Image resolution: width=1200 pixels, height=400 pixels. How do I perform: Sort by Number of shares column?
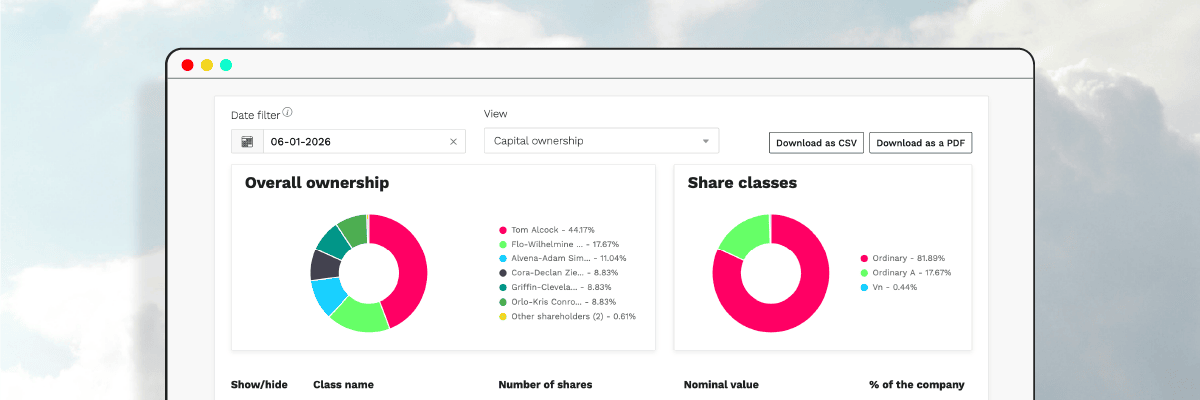(545, 385)
